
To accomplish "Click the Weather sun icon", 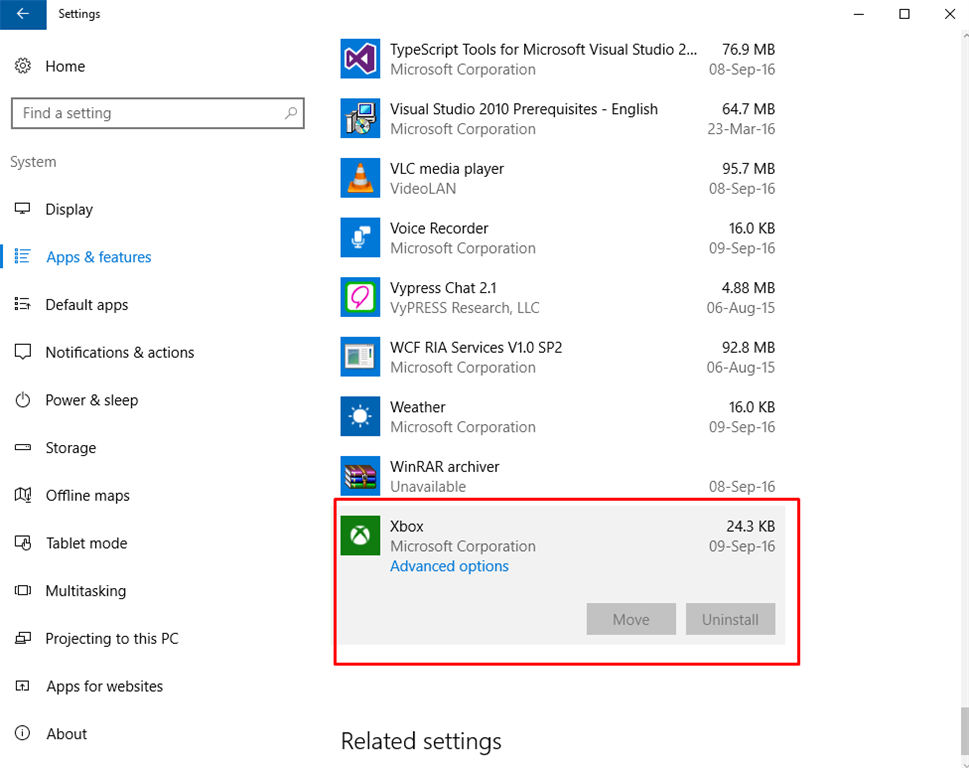I will tap(360, 416).
